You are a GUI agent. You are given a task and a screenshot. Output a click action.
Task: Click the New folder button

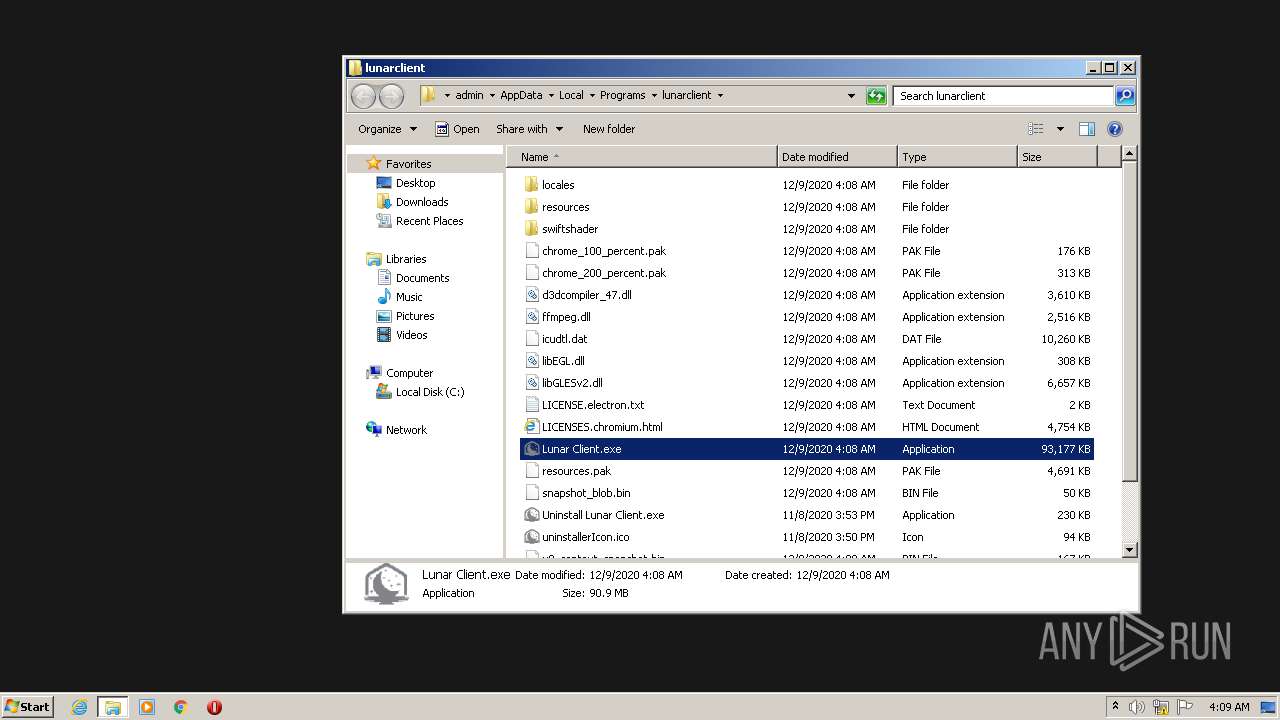609,129
